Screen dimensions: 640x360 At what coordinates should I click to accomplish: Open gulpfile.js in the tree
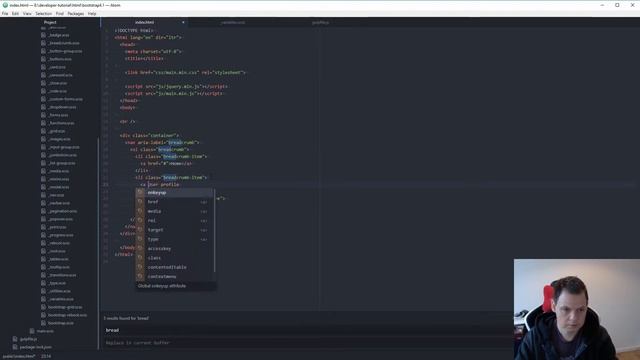[x=28, y=339]
